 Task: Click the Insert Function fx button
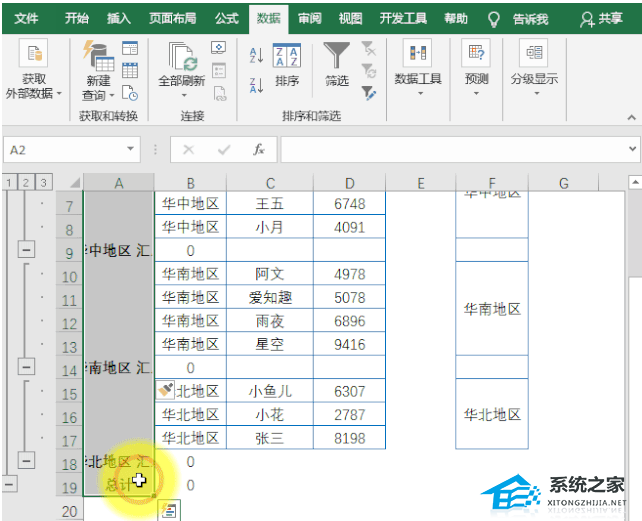(x=258, y=150)
